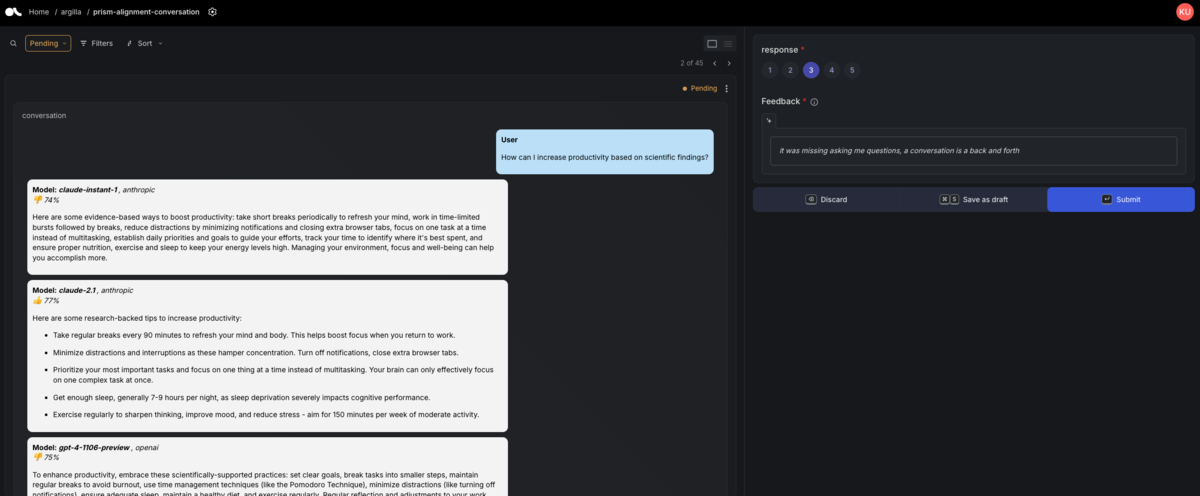Go to Home breadcrumb
The image size is (1200, 496).
39,12
